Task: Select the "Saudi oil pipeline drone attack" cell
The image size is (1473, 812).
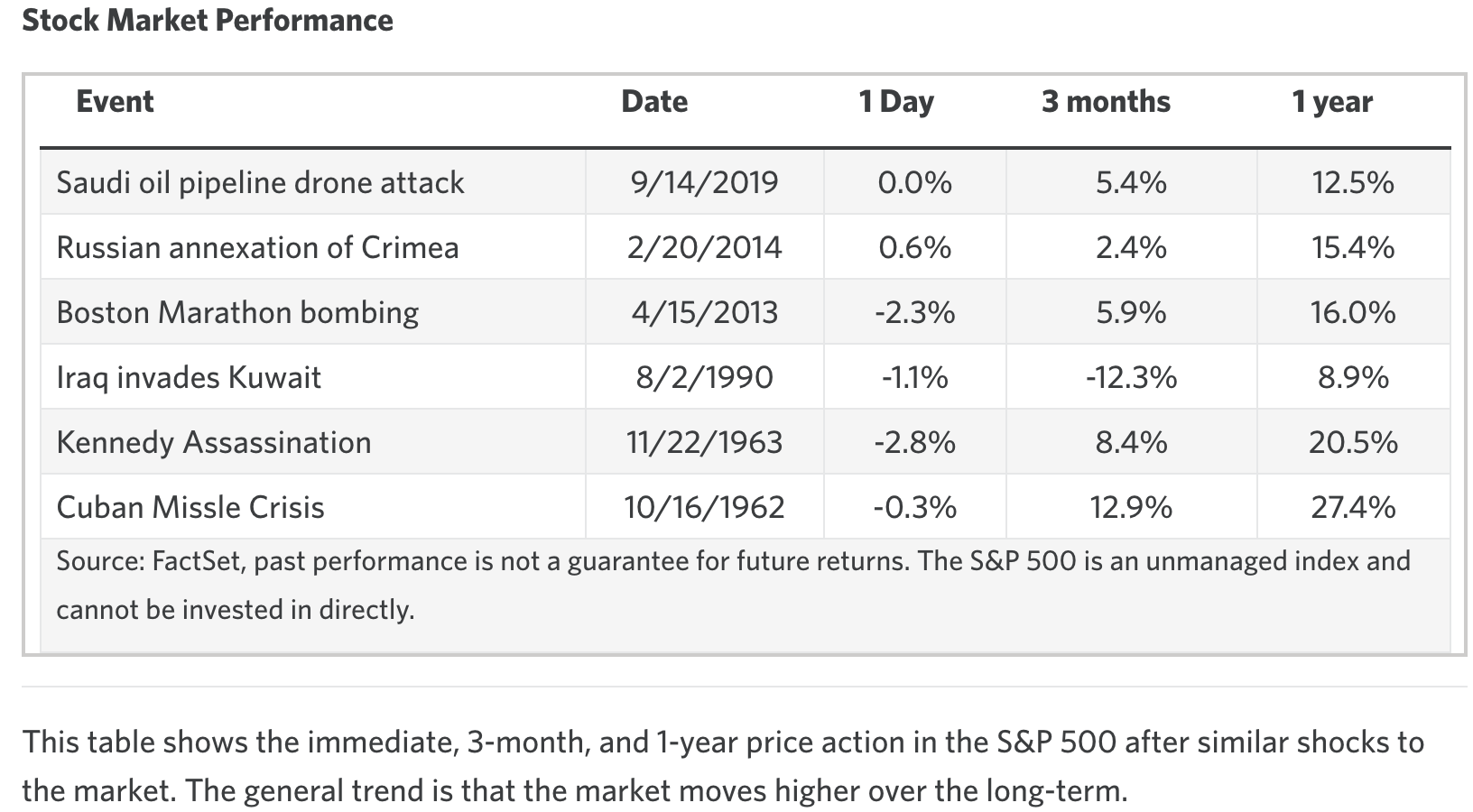Action: [x=260, y=183]
